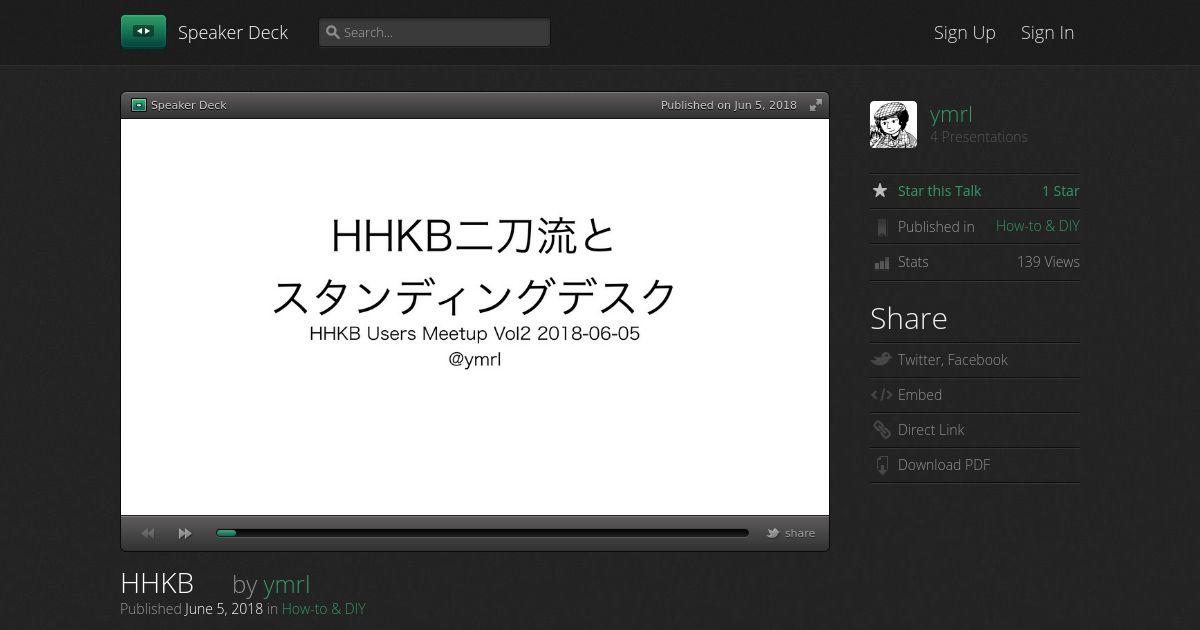Viewport: 1200px width, 630px height.
Task: Toggle fullscreen with the expand icon
Action: 816,105
